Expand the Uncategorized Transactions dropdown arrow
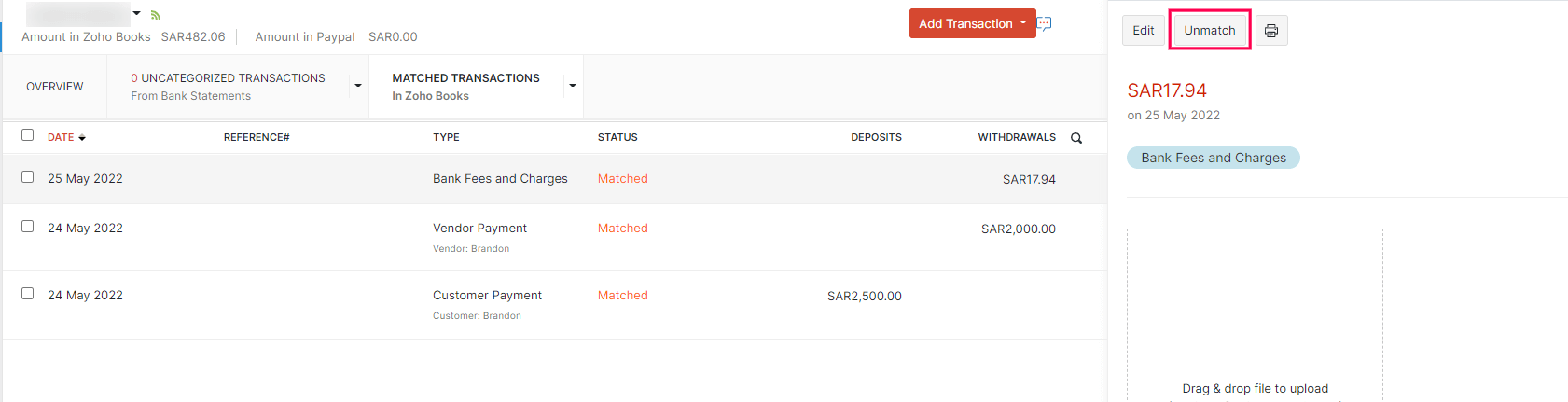The height and width of the screenshot is (402, 1568). pos(357,86)
